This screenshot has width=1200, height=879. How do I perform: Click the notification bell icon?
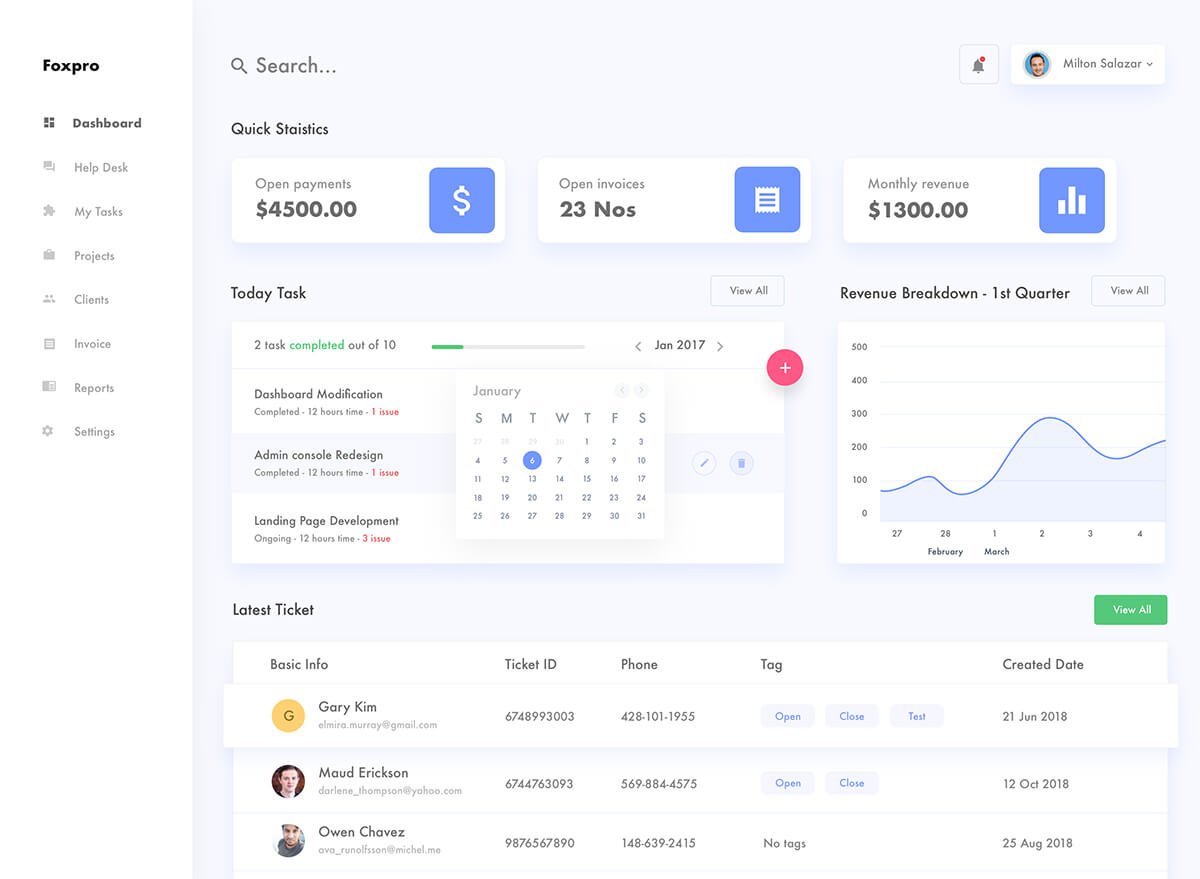point(978,65)
